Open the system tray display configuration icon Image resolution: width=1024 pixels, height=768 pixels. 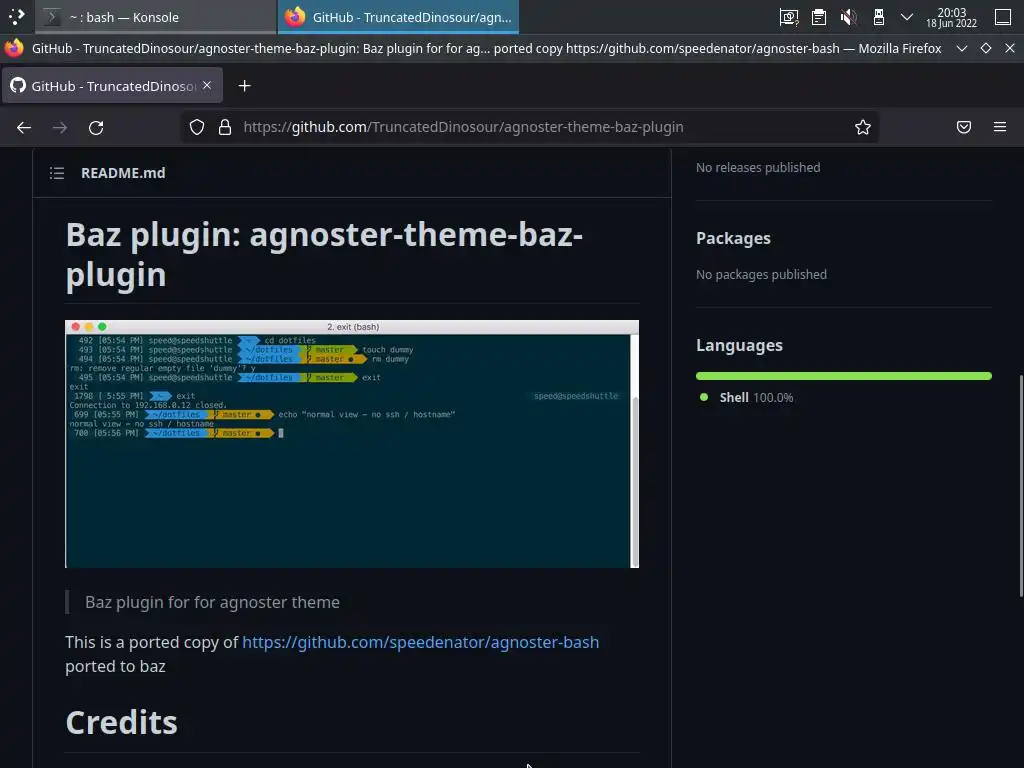(789, 17)
